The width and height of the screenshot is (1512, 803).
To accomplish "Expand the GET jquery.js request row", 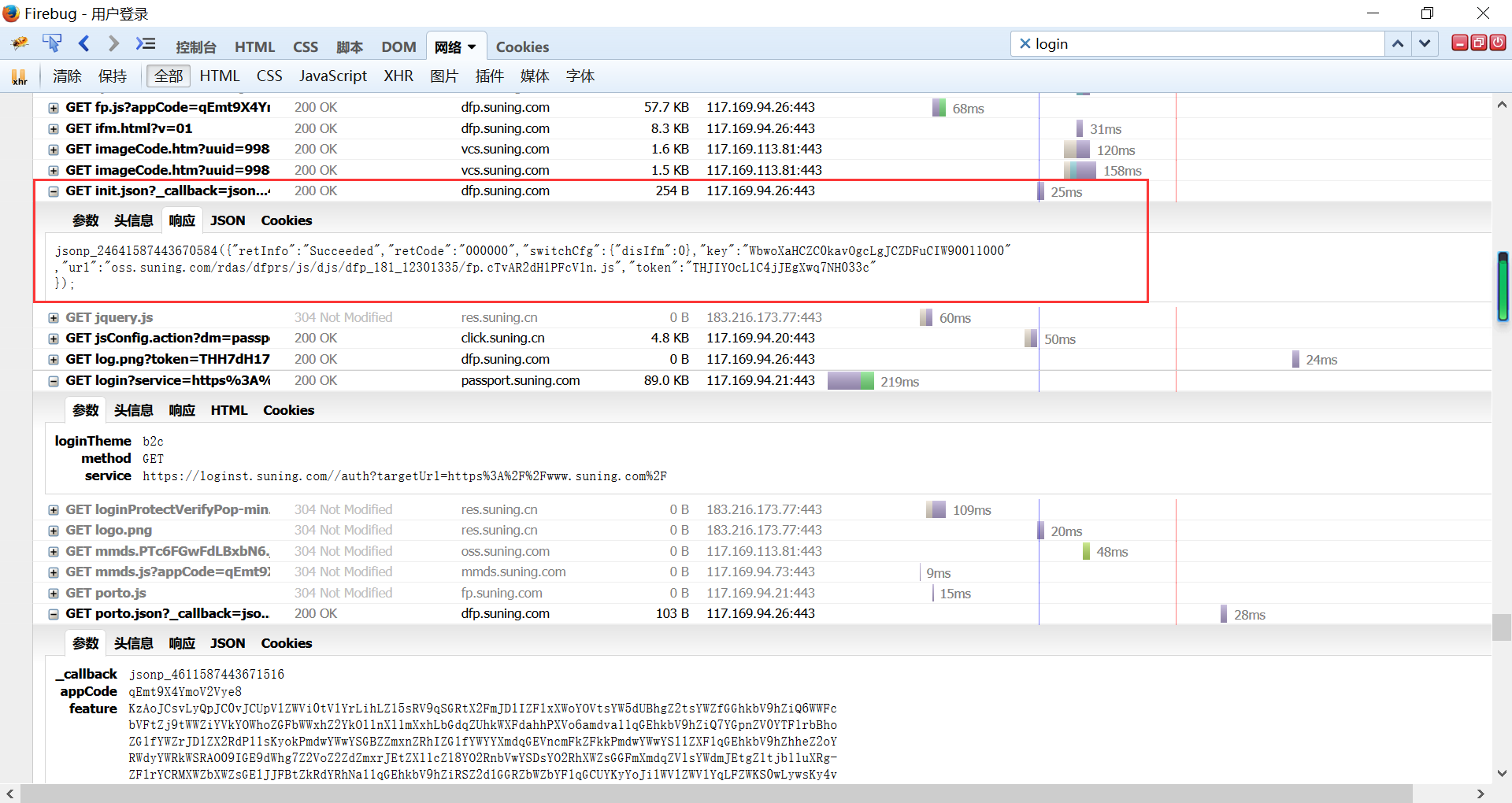I will [x=54, y=318].
